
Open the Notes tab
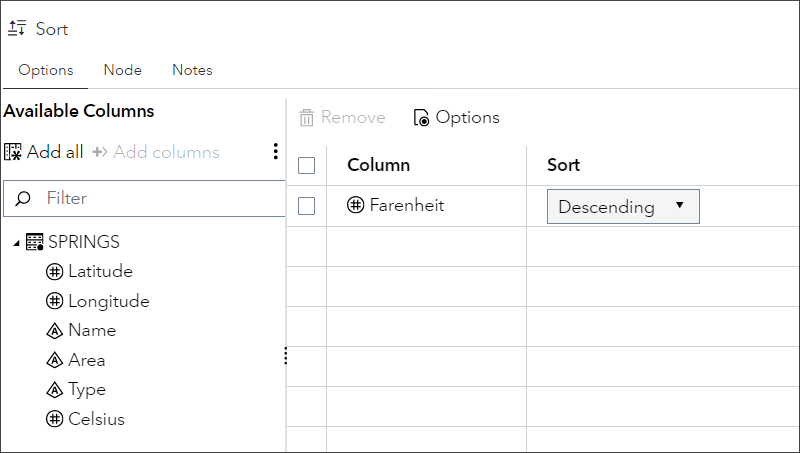192,70
